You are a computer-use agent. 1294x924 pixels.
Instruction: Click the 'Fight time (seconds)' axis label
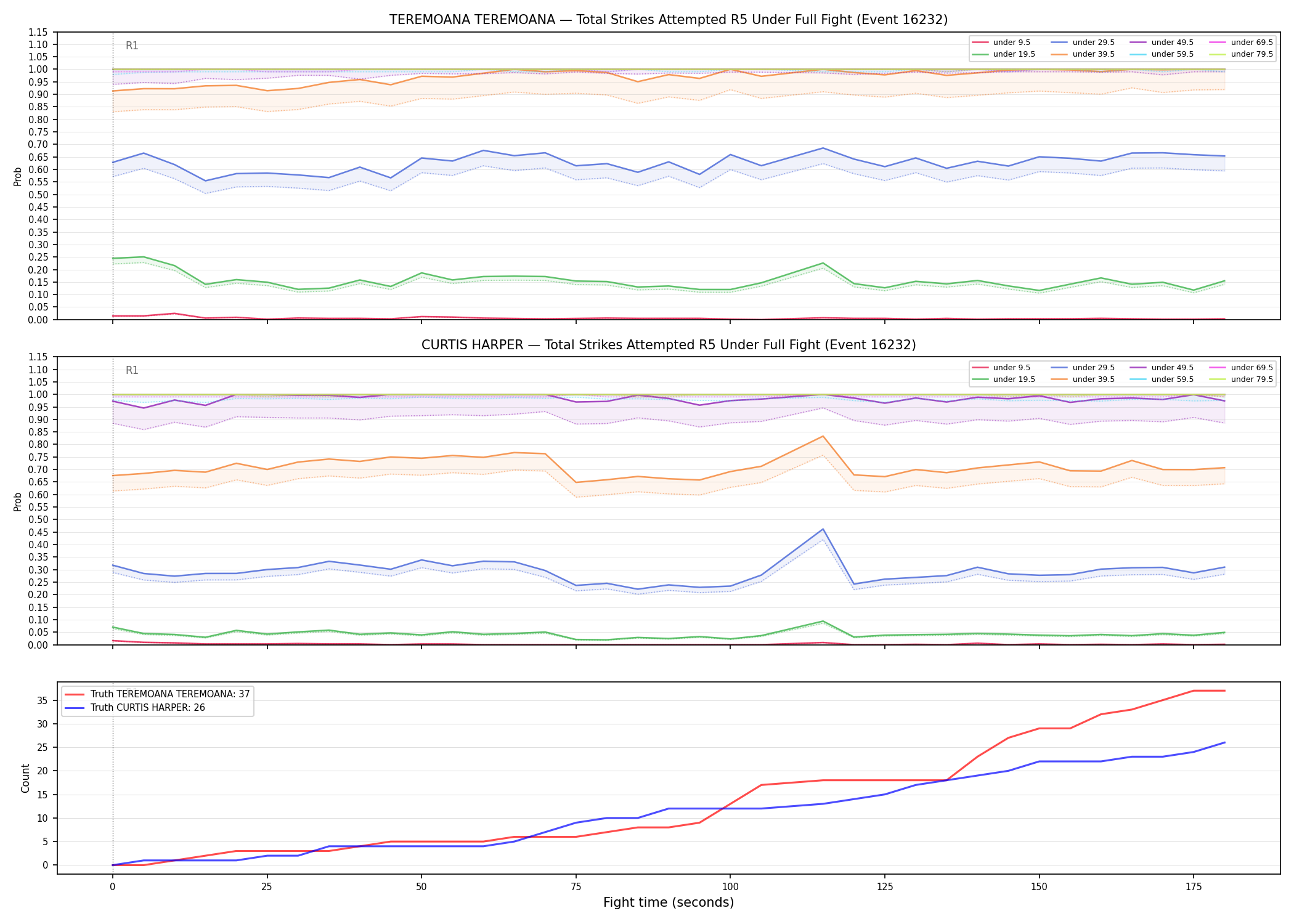pyautogui.click(x=669, y=902)
